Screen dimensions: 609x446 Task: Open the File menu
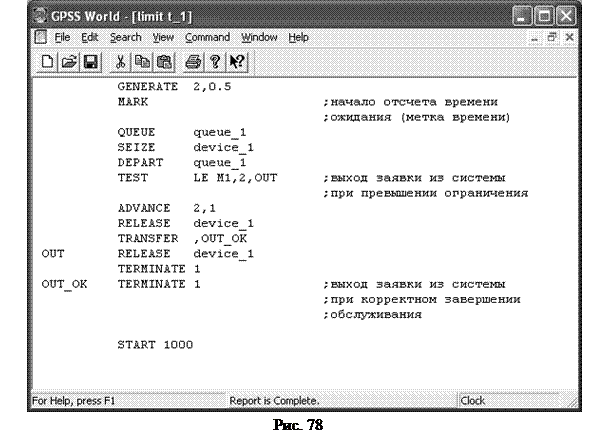(62, 37)
